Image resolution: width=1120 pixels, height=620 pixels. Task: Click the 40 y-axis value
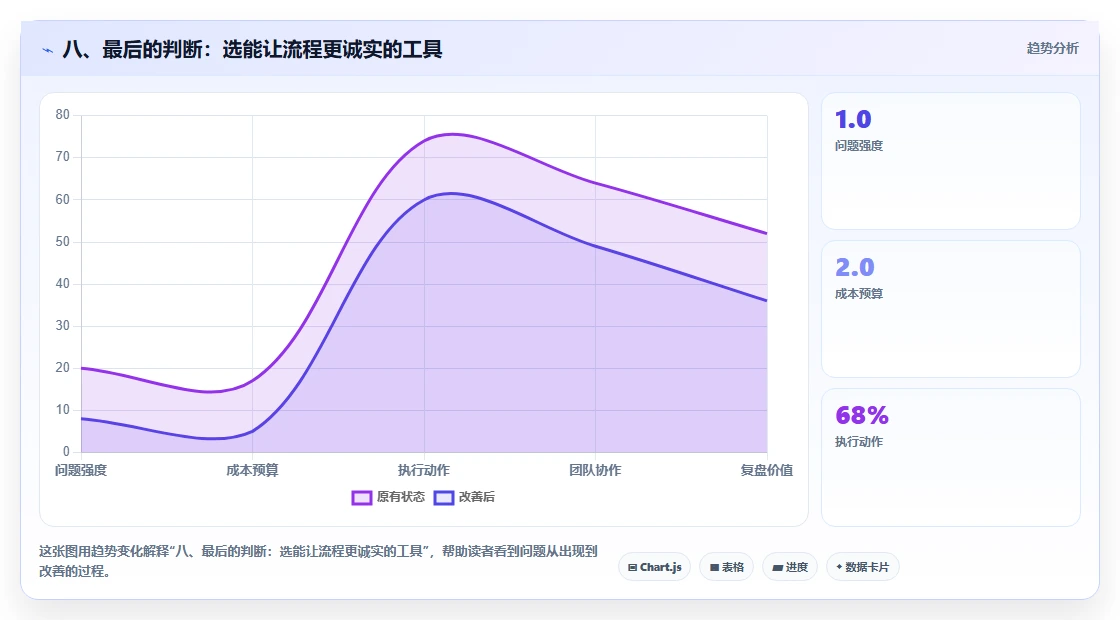click(x=63, y=284)
